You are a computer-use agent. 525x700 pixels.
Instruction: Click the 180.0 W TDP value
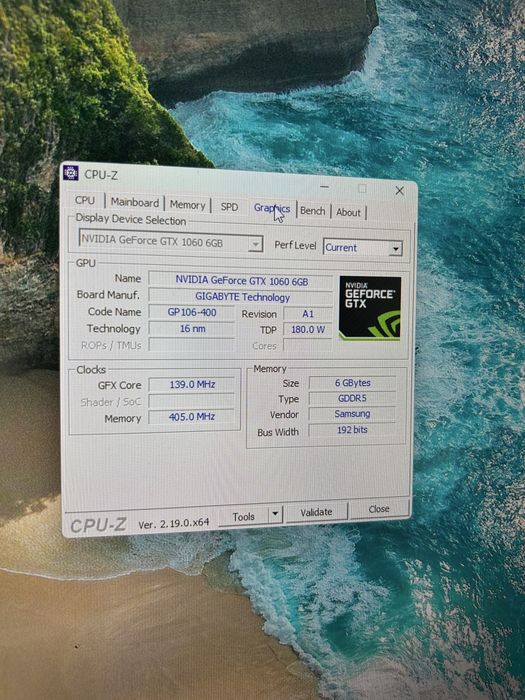[308, 329]
